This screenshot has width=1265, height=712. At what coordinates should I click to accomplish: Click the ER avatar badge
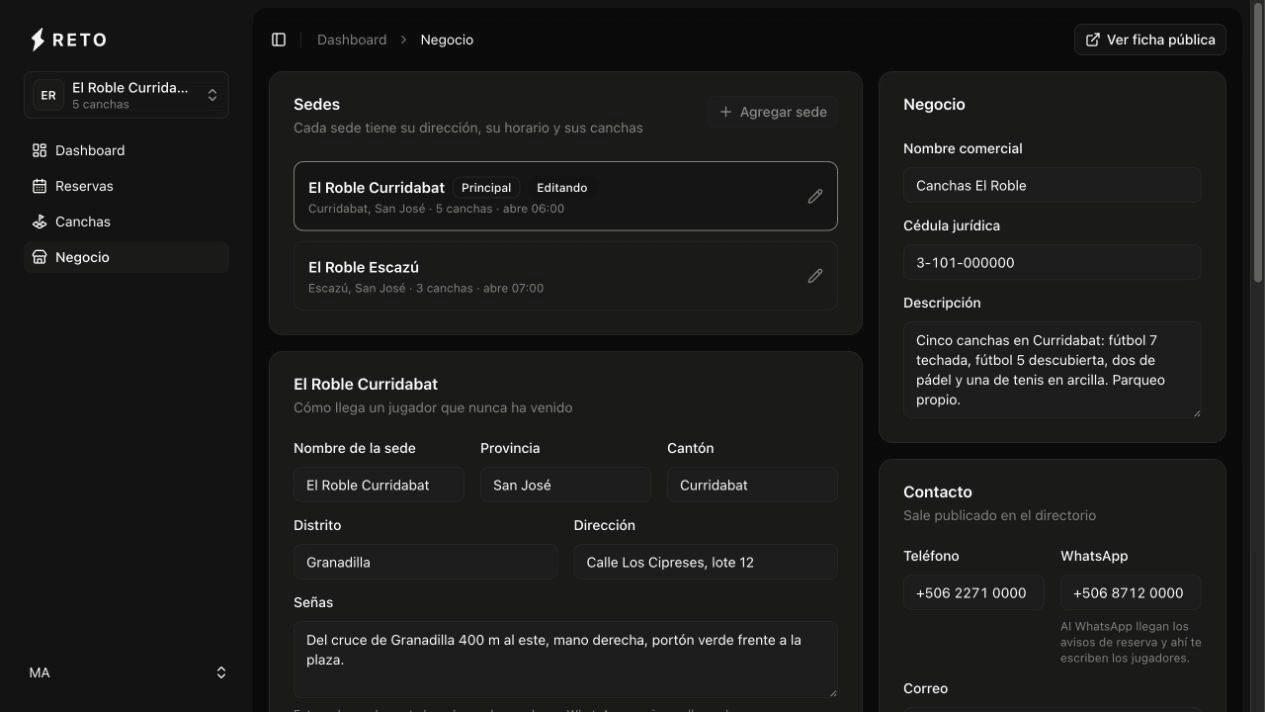click(x=48, y=95)
